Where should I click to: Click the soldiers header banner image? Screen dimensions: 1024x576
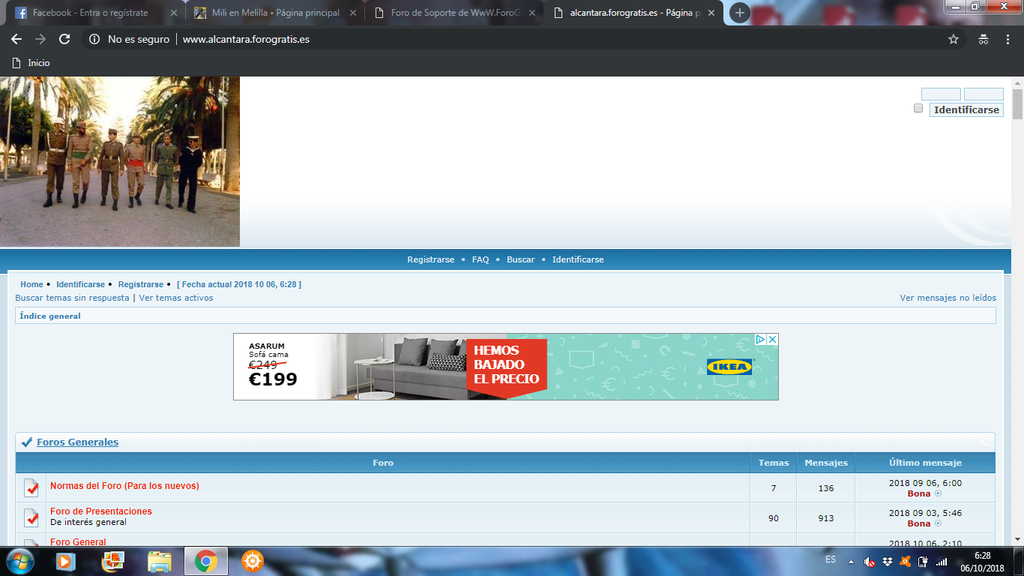point(120,161)
